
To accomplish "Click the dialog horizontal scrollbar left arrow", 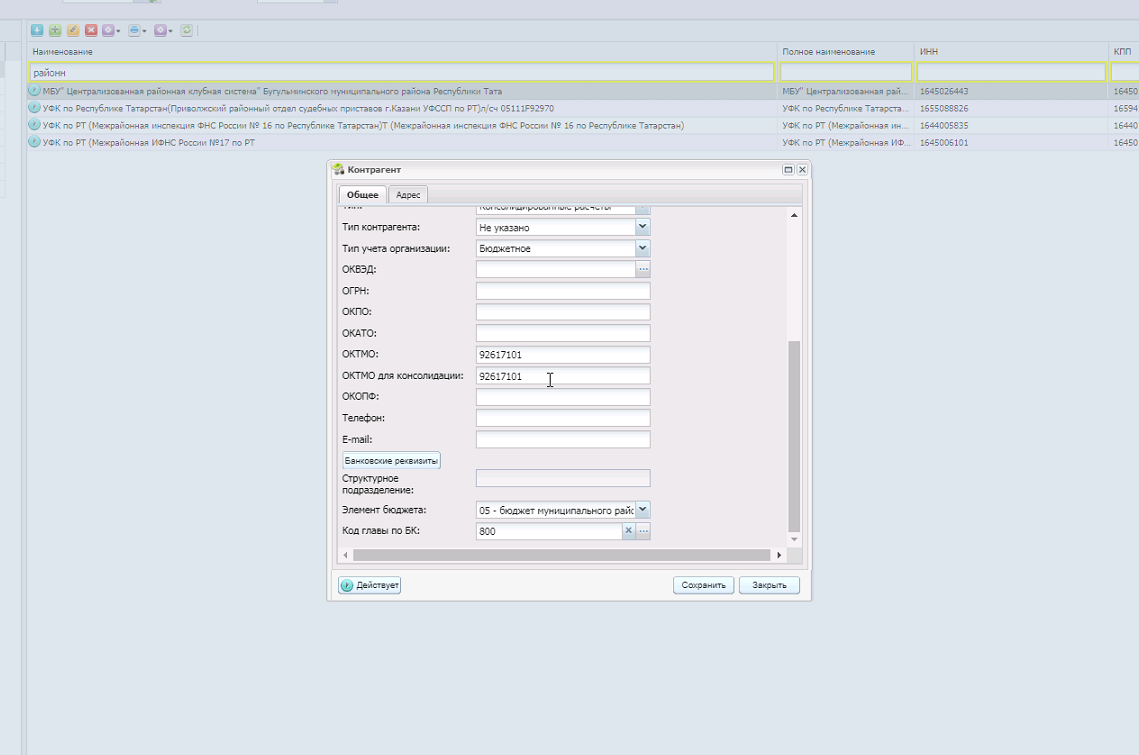I will tap(345, 555).
